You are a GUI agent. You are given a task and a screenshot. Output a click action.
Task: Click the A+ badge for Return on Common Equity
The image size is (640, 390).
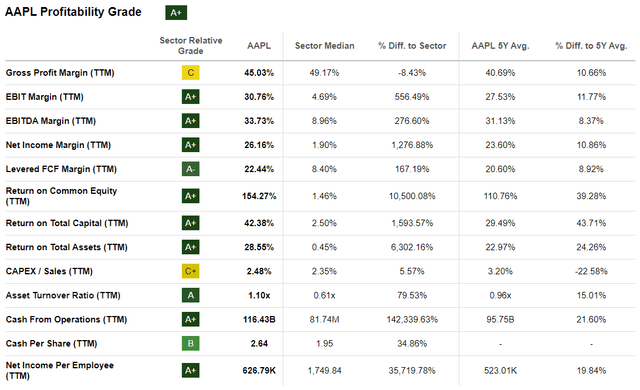tap(191, 196)
